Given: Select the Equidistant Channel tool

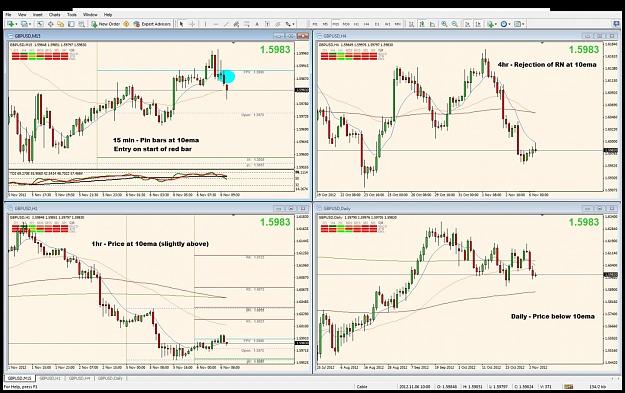Looking at the screenshot, I should pyautogui.click(x=236, y=24).
